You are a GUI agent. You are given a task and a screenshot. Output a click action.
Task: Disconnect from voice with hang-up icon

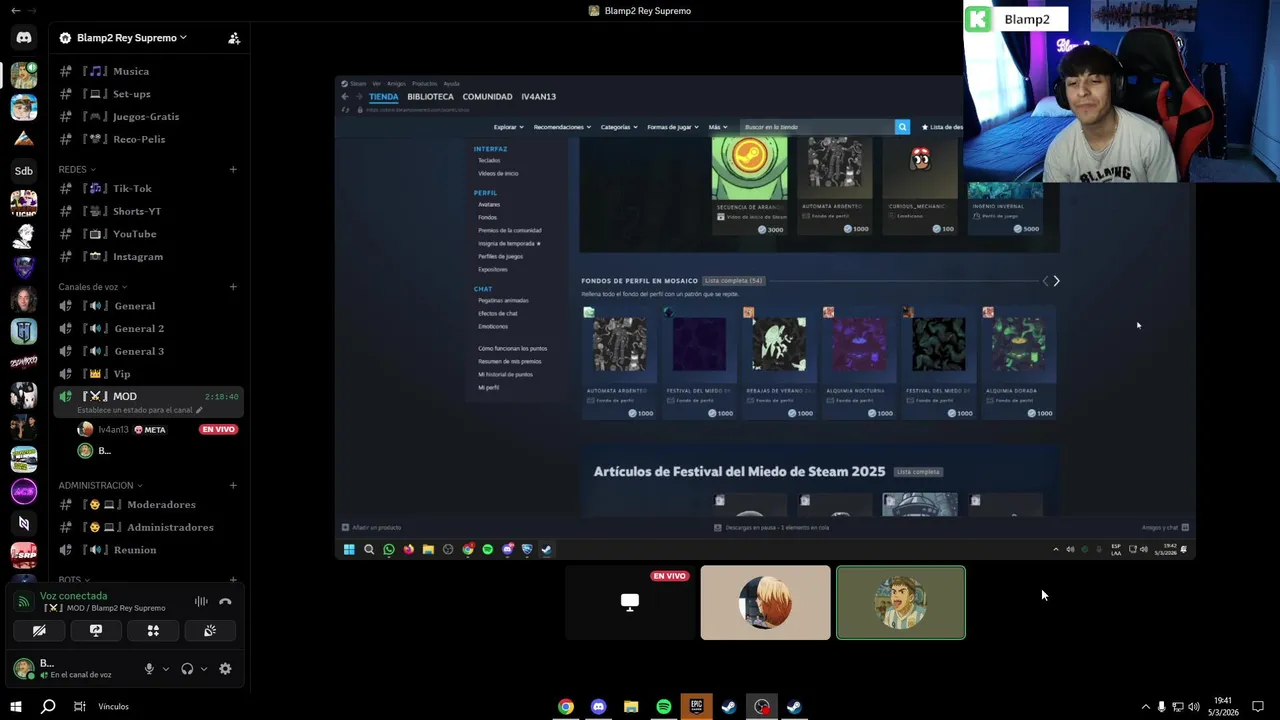click(225, 601)
